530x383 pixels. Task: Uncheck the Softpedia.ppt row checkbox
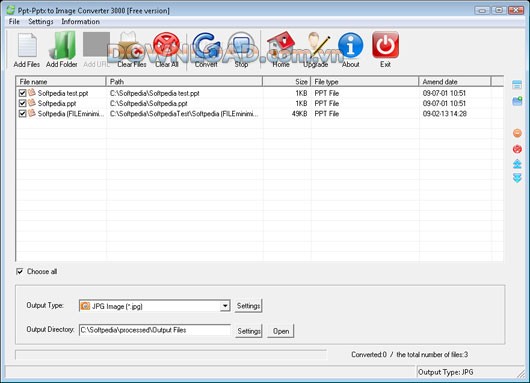point(23,103)
